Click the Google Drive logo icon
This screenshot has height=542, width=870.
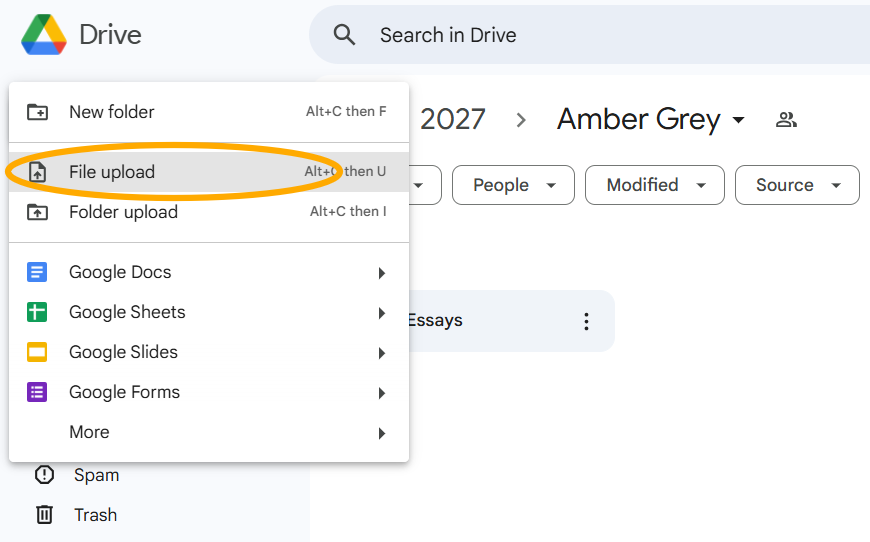tap(44, 35)
